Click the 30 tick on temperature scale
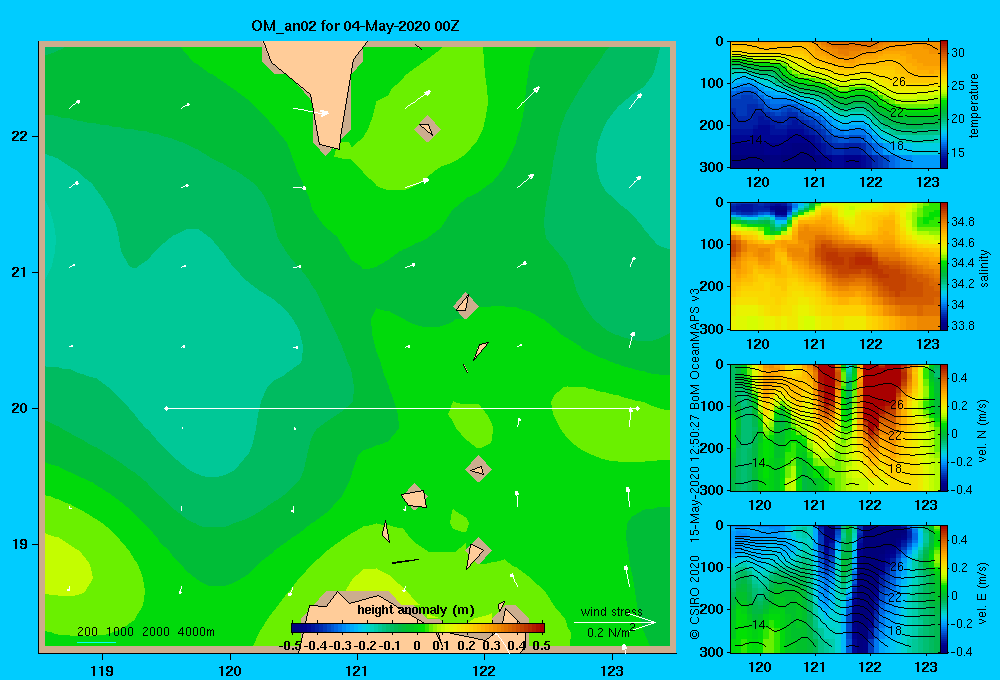Viewport: 1000px width, 680px height. 958,53
